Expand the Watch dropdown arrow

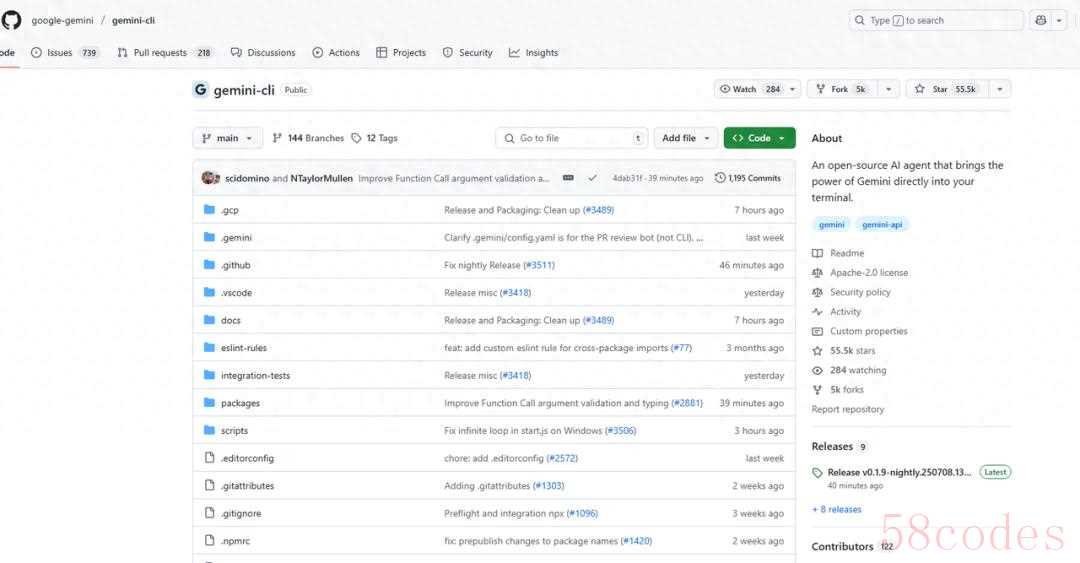pos(792,89)
